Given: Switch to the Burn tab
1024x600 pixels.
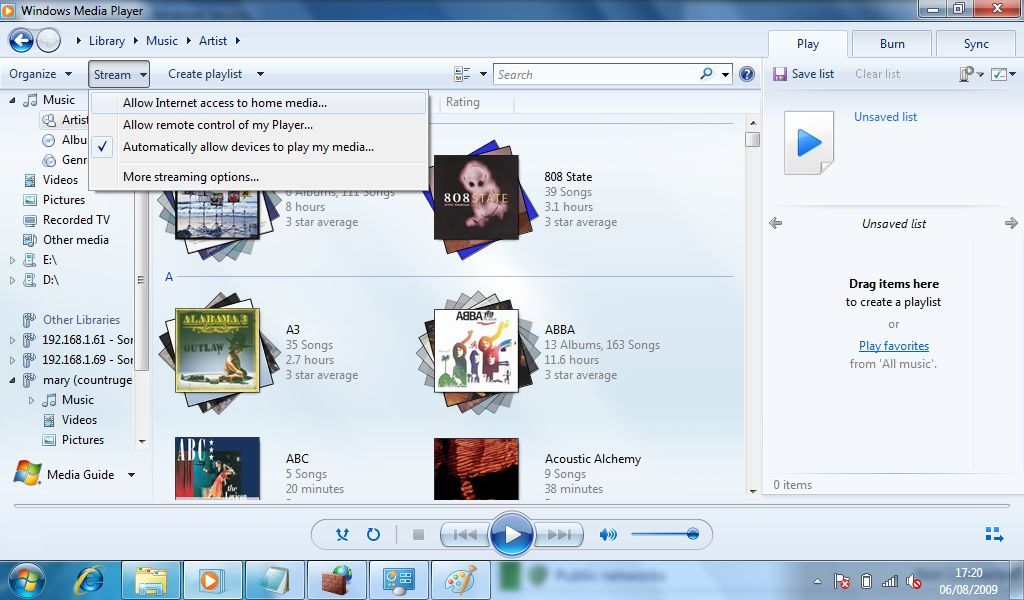Looking at the screenshot, I should (890, 44).
